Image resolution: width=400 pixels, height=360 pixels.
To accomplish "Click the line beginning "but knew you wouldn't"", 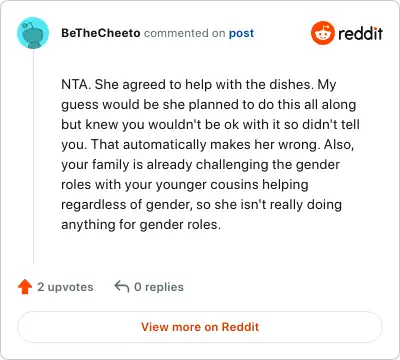I will pos(210,125).
